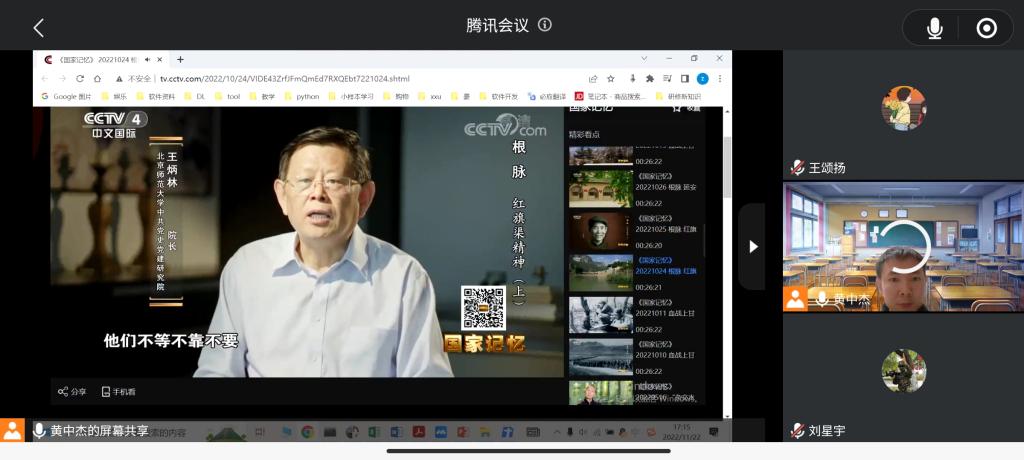
Task: Open a new browser tab
Action: pos(180,59)
